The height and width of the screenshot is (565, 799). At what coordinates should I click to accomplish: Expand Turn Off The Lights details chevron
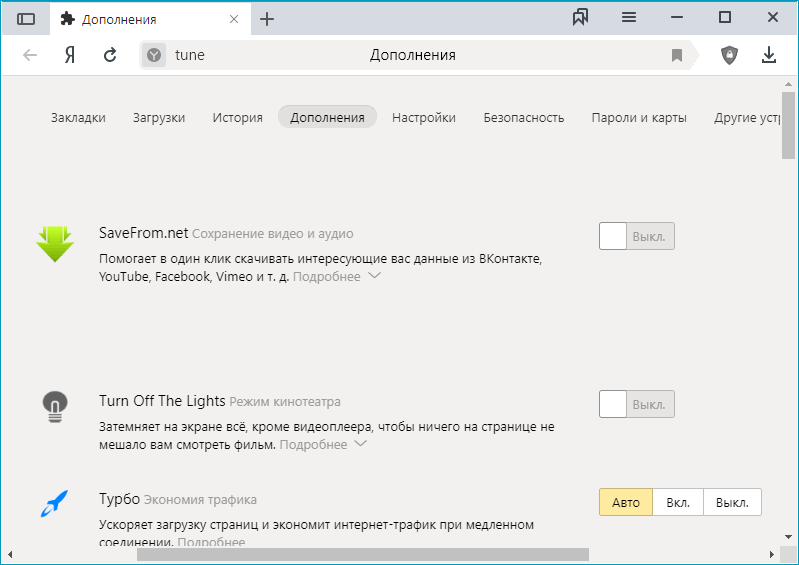point(361,444)
